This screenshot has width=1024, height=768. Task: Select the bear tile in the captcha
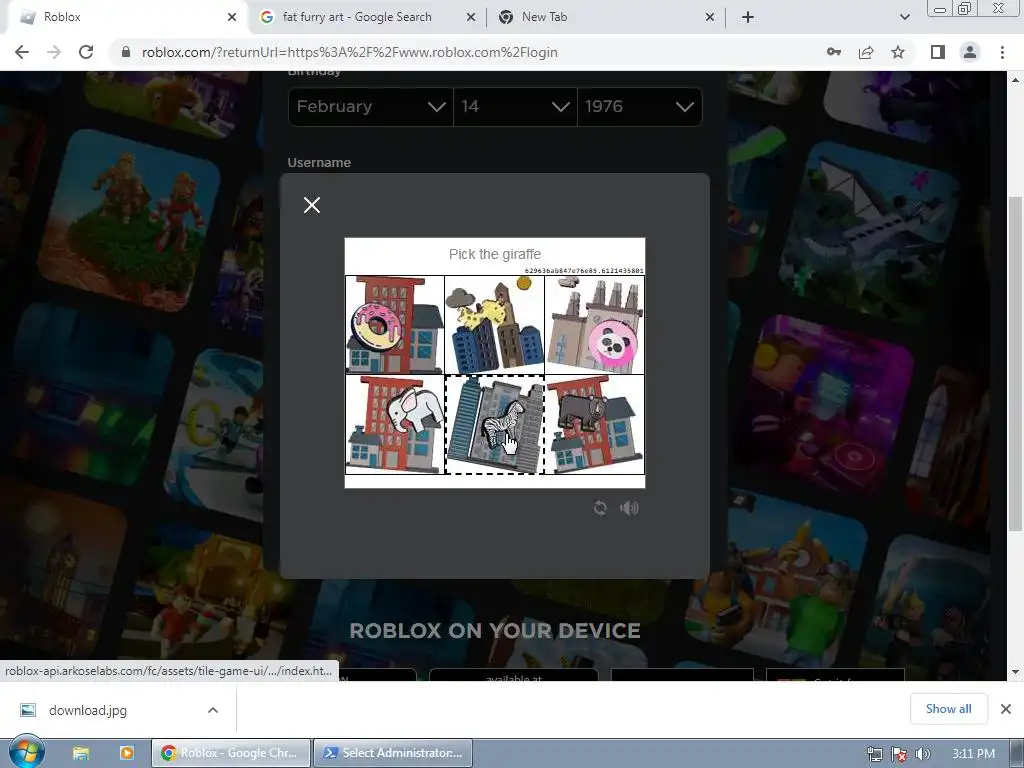coord(594,424)
